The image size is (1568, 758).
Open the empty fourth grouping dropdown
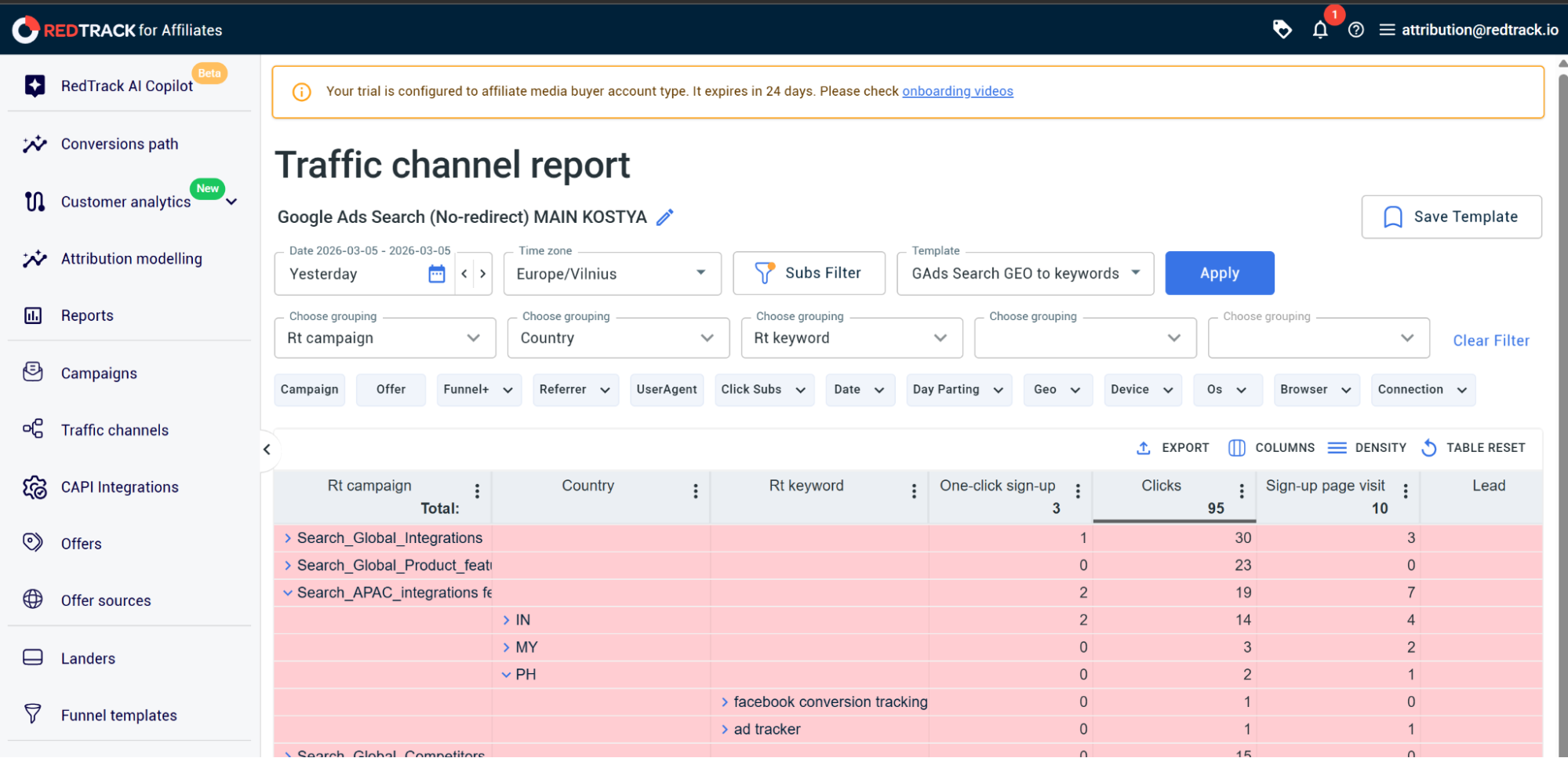point(1085,338)
